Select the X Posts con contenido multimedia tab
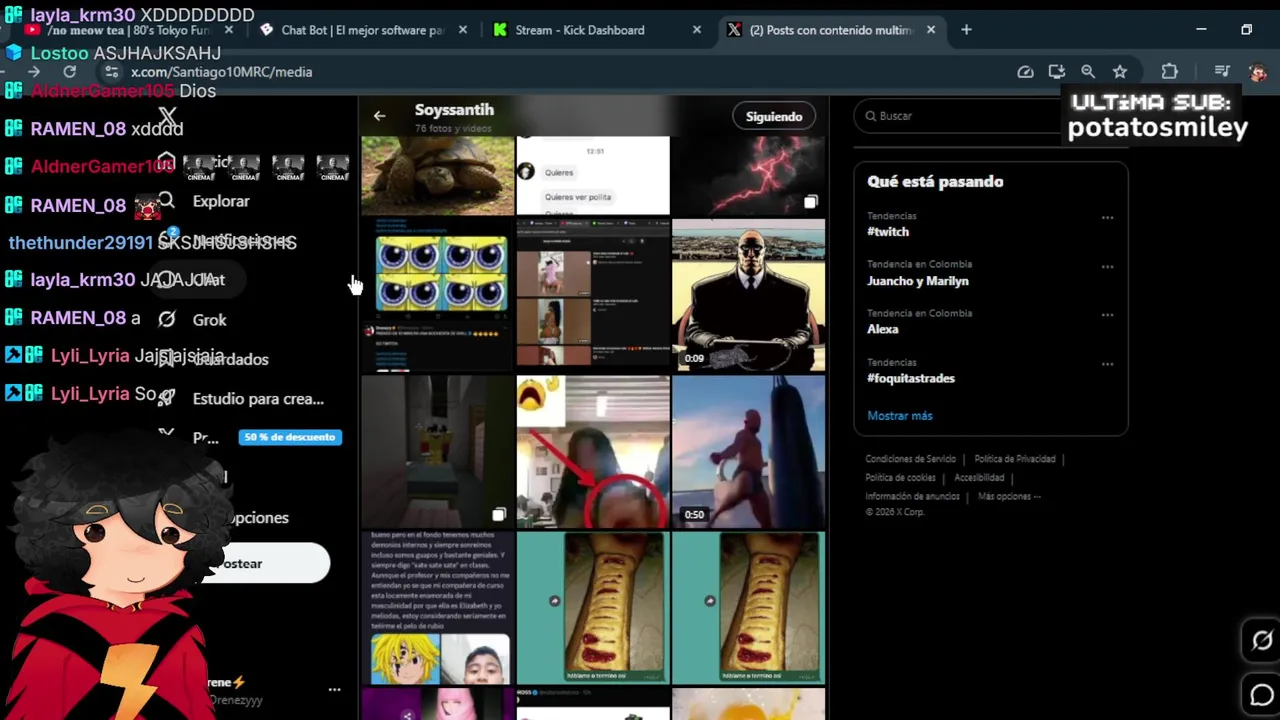1280x720 pixels. (830, 30)
